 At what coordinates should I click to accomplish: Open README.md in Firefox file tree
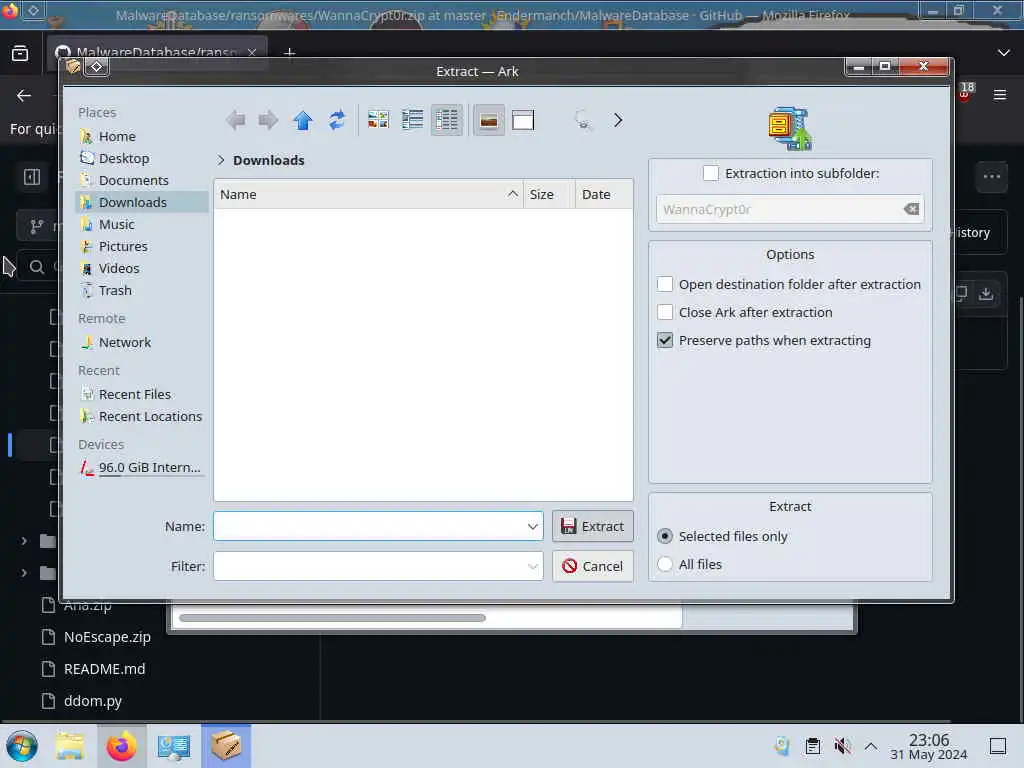point(104,669)
